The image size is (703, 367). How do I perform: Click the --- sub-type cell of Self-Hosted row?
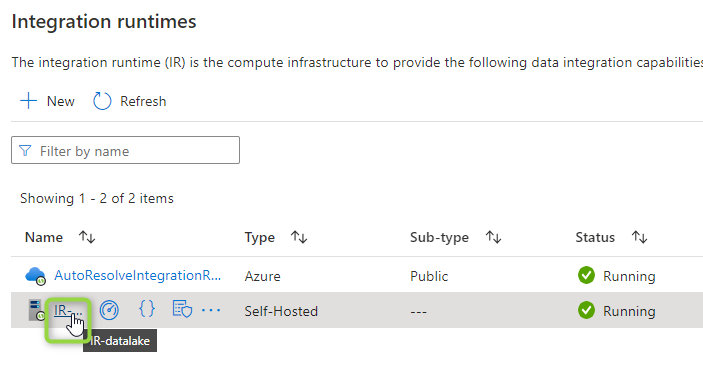(418, 311)
